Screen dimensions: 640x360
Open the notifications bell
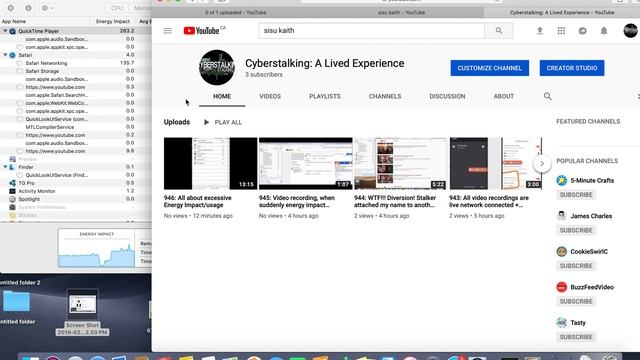click(604, 31)
